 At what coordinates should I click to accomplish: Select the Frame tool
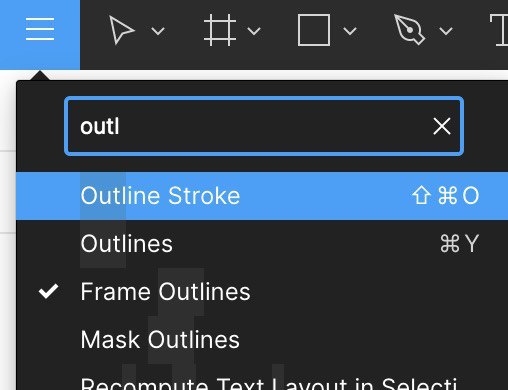pos(220,30)
